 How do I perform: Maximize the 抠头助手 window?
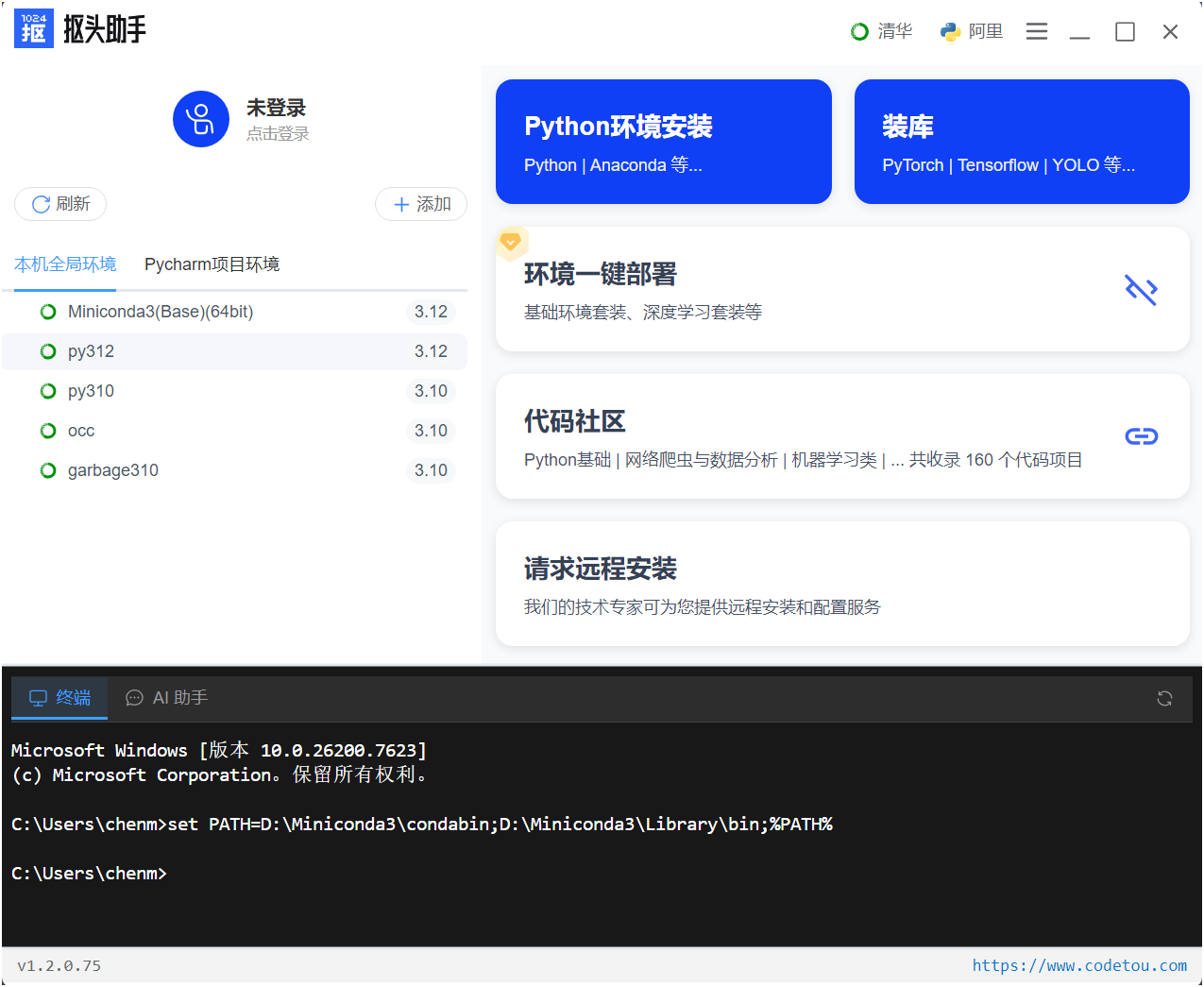point(1125,31)
